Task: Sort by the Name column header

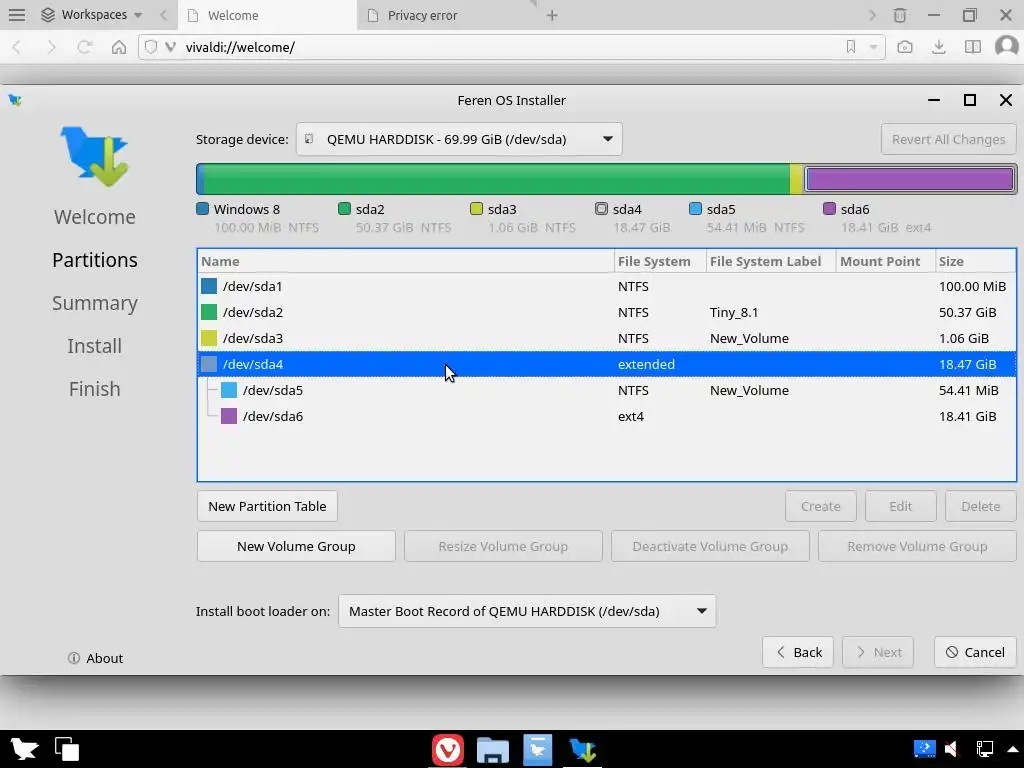Action: [405, 261]
